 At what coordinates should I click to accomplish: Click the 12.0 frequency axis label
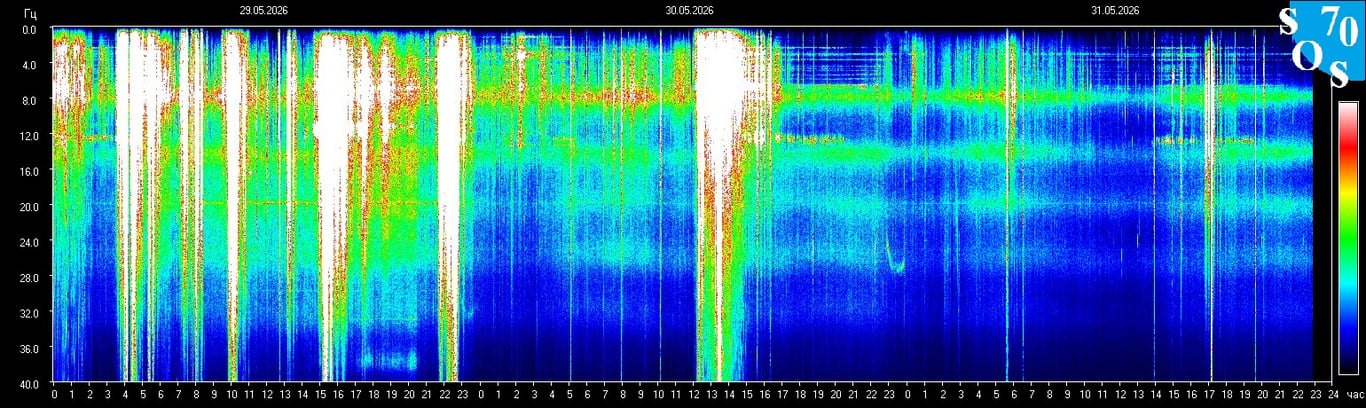click(29, 135)
